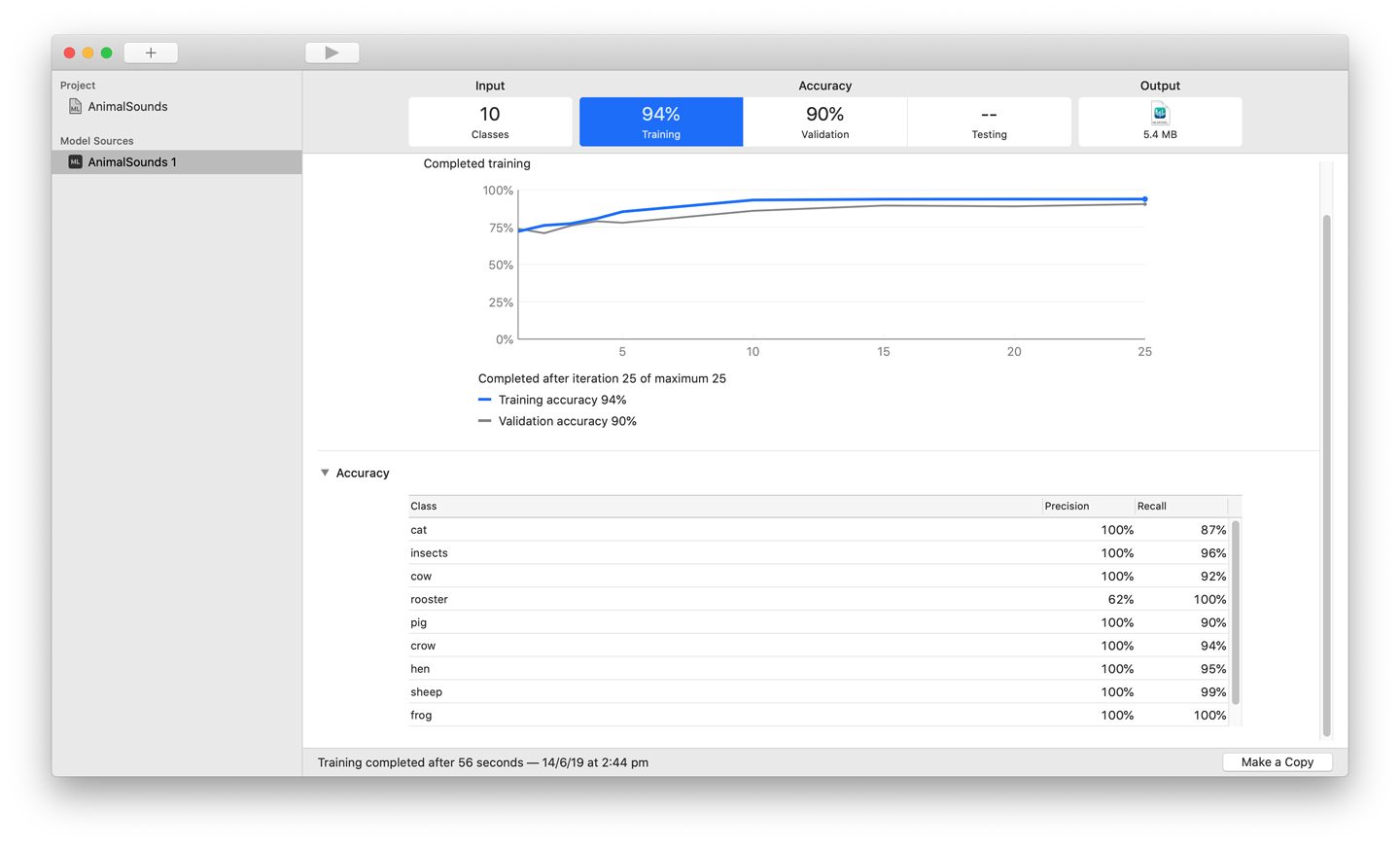The image size is (1400, 845).
Task: Select the Training accuracy tab
Action: pyautogui.click(x=661, y=122)
